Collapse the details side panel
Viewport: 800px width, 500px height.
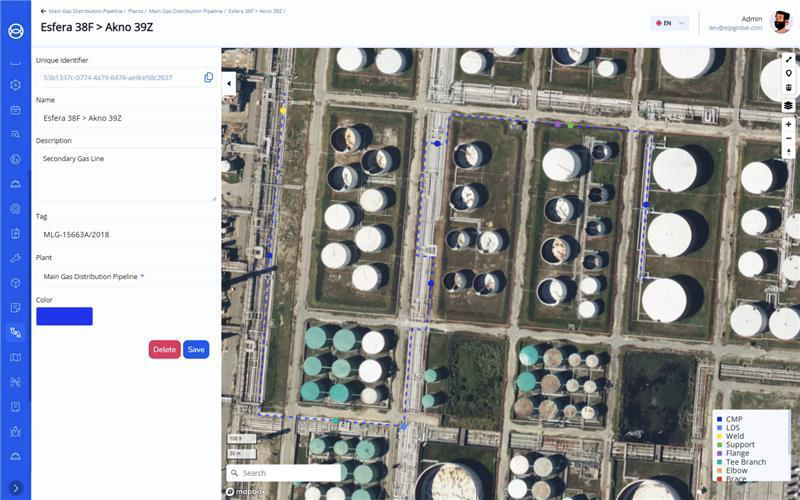[229, 84]
